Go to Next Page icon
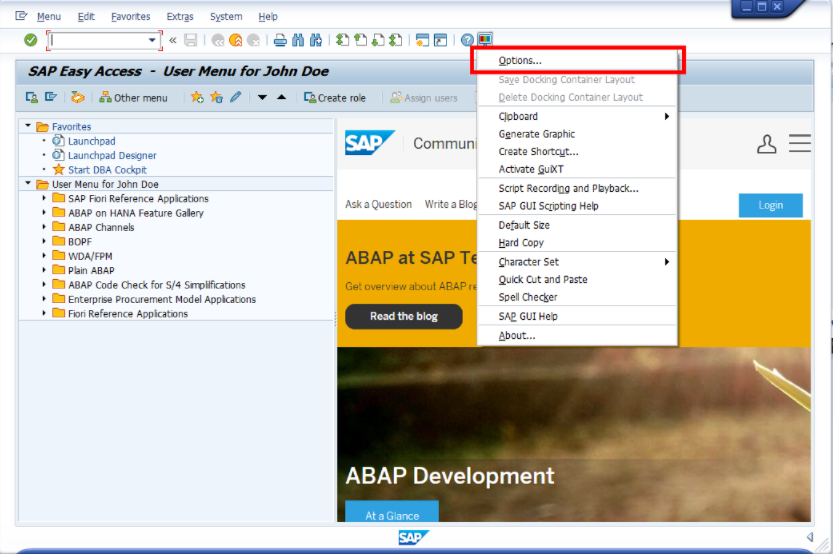833x554 pixels. tap(378, 40)
